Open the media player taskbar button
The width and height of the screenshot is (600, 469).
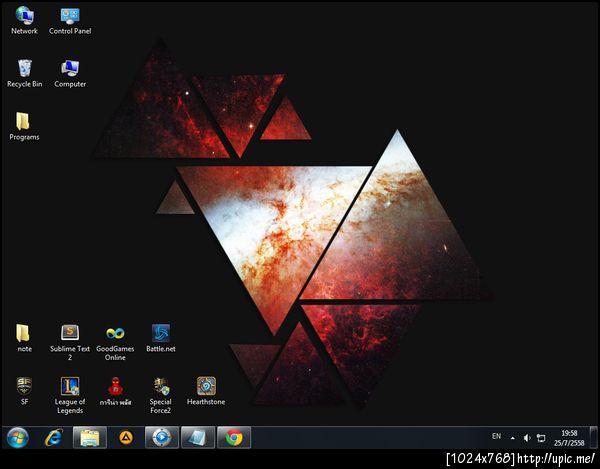pyautogui.click(x=162, y=438)
